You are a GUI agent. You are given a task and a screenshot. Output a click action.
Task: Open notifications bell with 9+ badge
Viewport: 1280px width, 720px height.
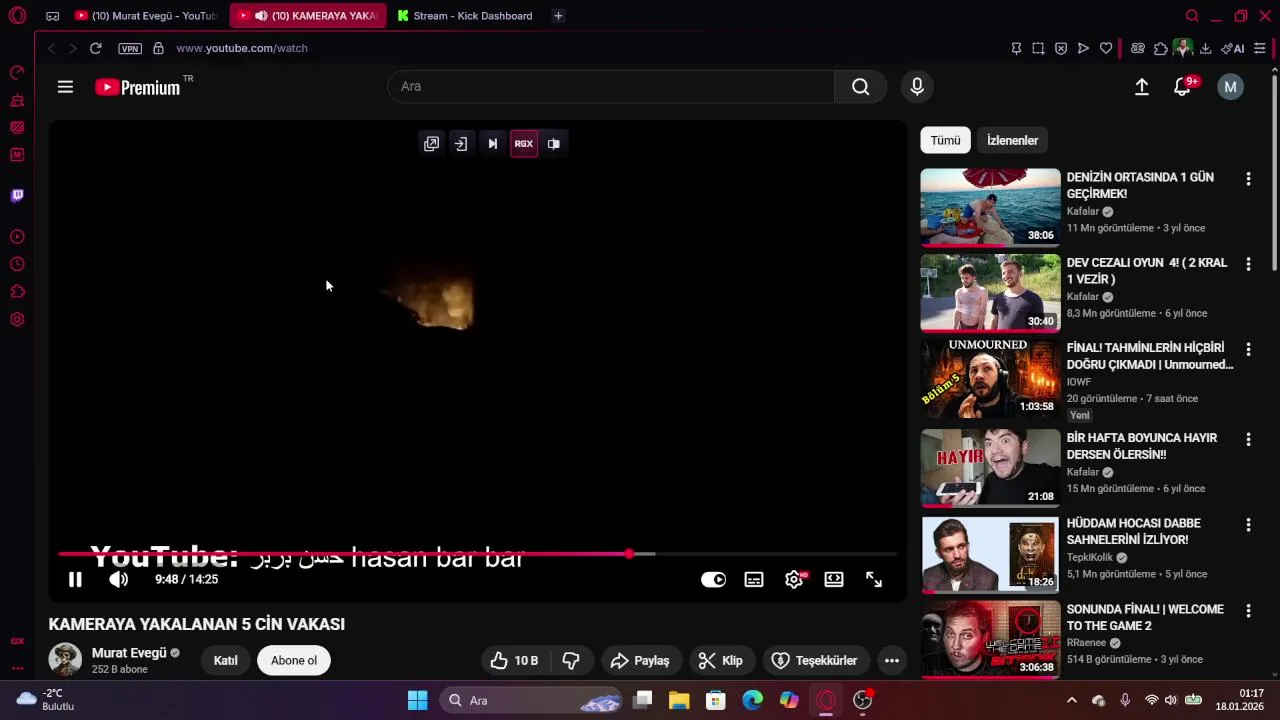tap(1182, 87)
